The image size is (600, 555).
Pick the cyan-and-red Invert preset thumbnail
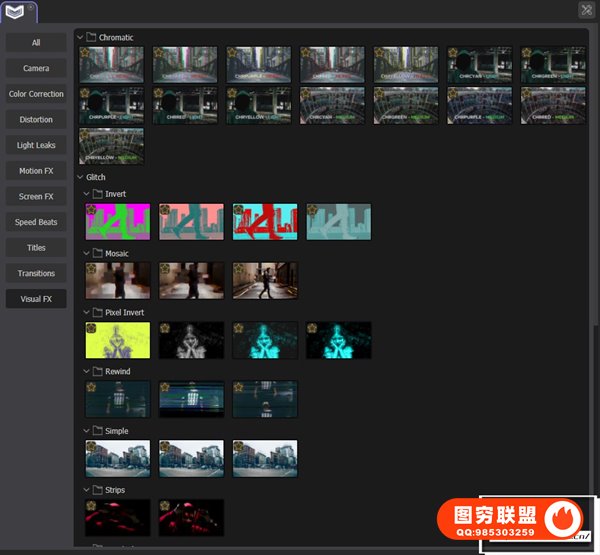tap(265, 222)
